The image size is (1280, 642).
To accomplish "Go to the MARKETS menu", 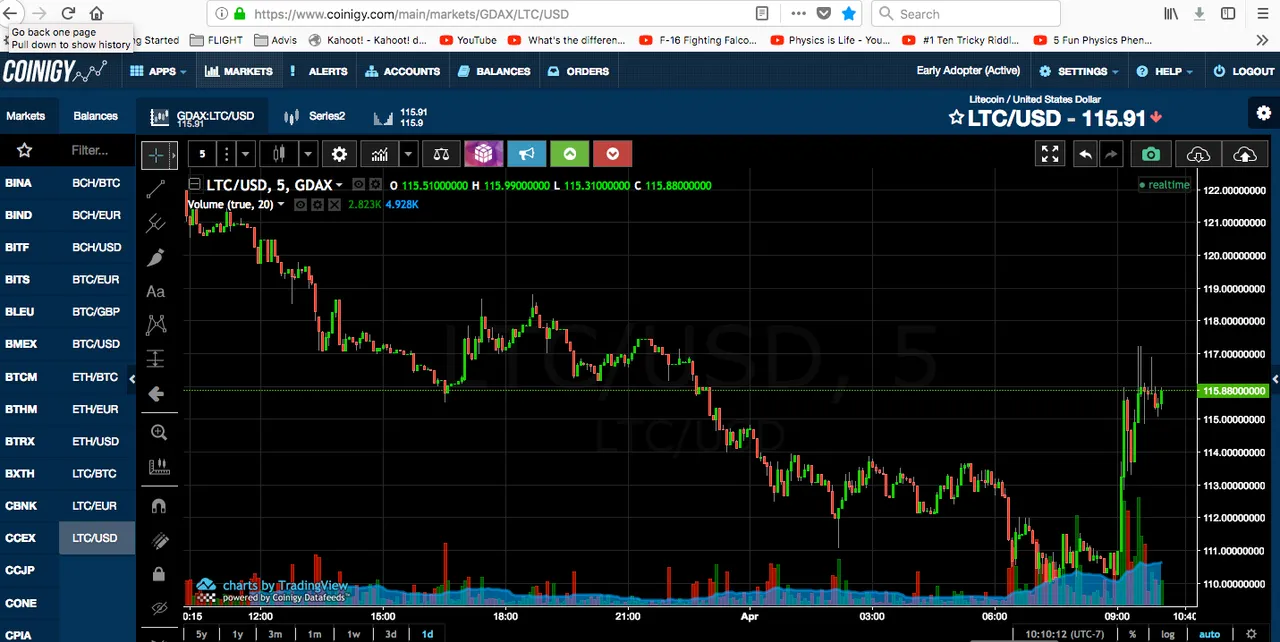I will click(239, 71).
